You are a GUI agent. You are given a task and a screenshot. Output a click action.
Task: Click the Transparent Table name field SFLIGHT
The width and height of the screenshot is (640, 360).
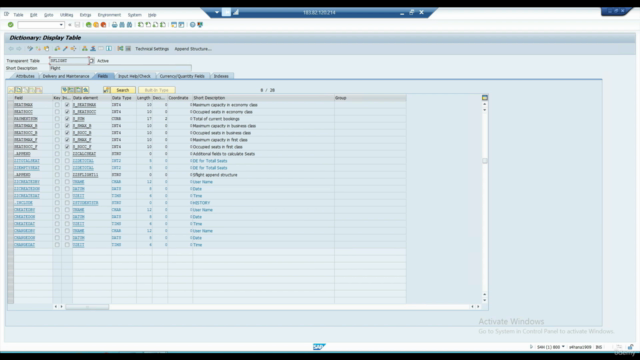69,60
